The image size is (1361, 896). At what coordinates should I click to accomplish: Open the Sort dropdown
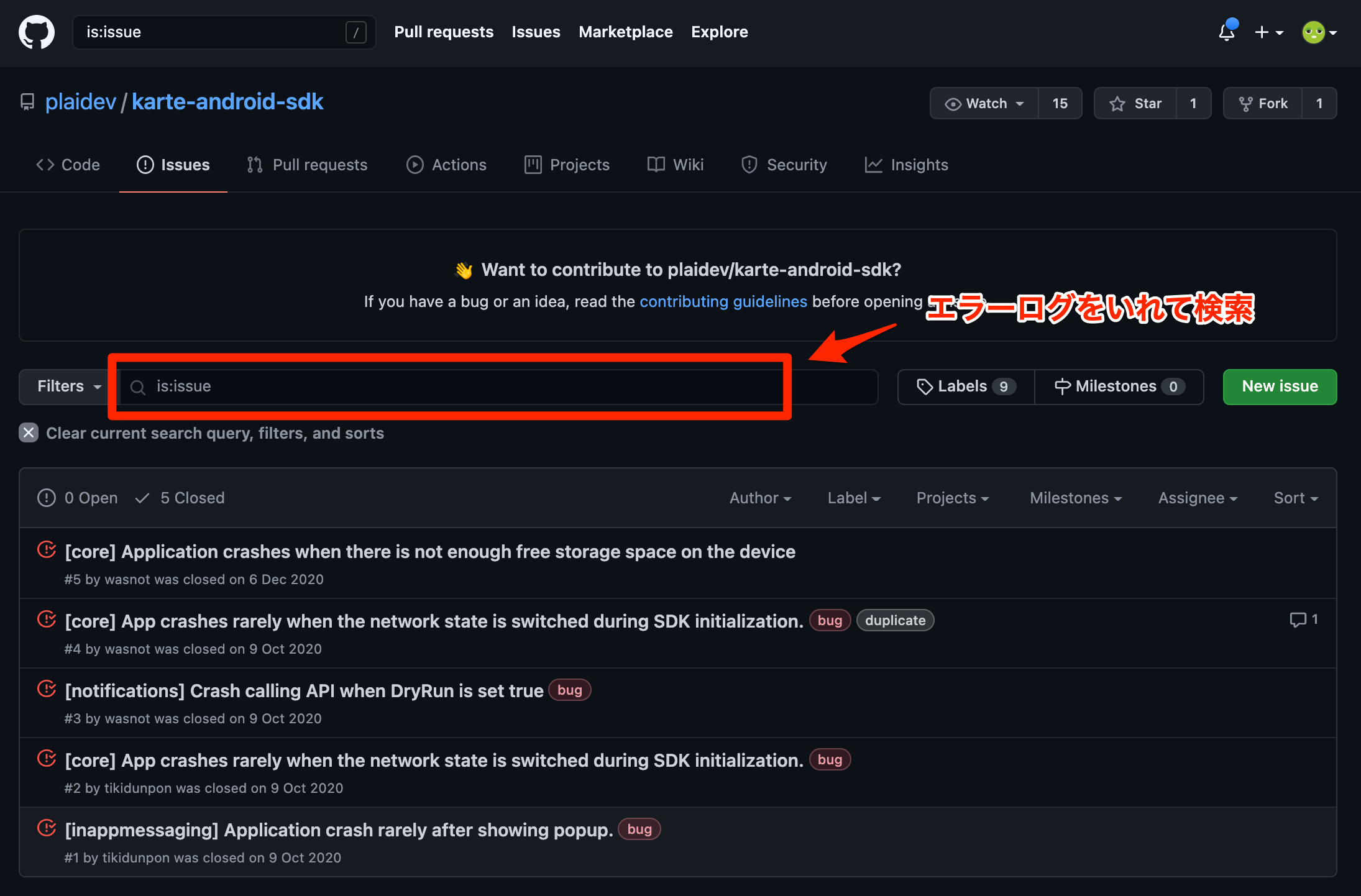(x=1296, y=498)
